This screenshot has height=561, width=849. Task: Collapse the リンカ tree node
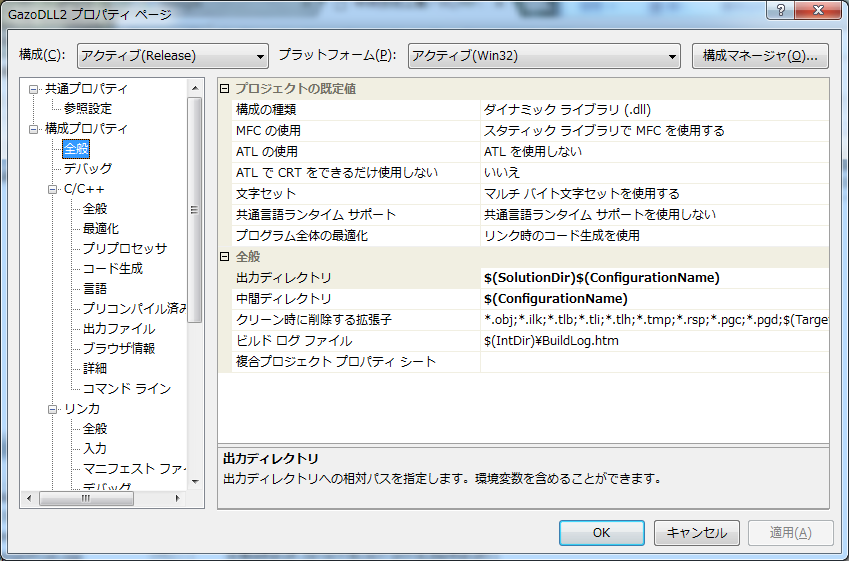tap(53, 409)
